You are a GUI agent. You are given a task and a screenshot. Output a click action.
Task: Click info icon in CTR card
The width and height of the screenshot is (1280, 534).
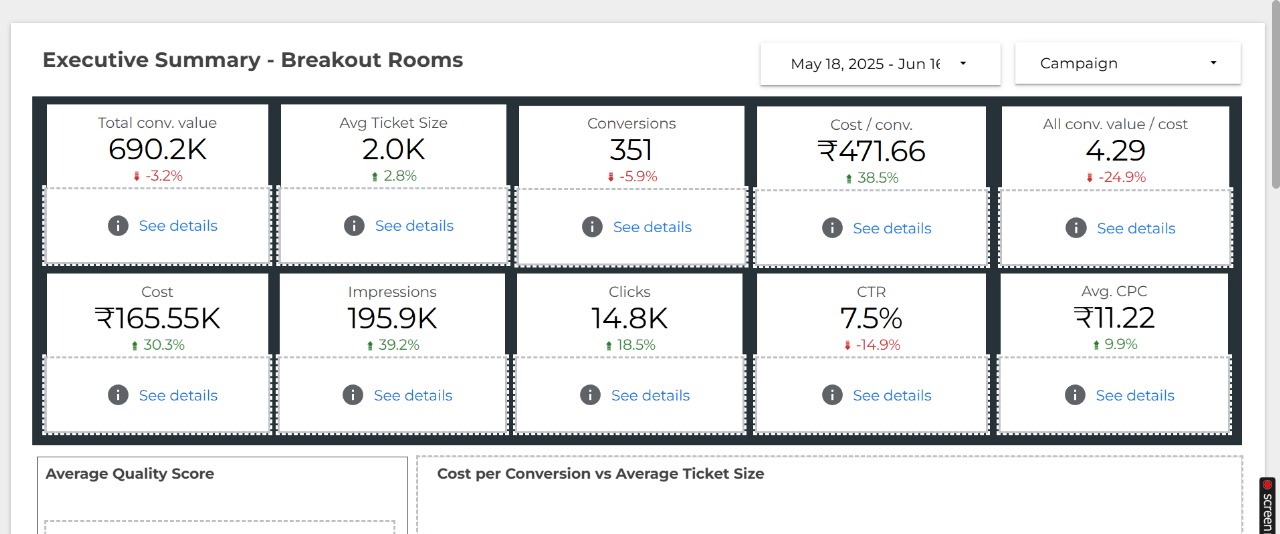pos(832,395)
